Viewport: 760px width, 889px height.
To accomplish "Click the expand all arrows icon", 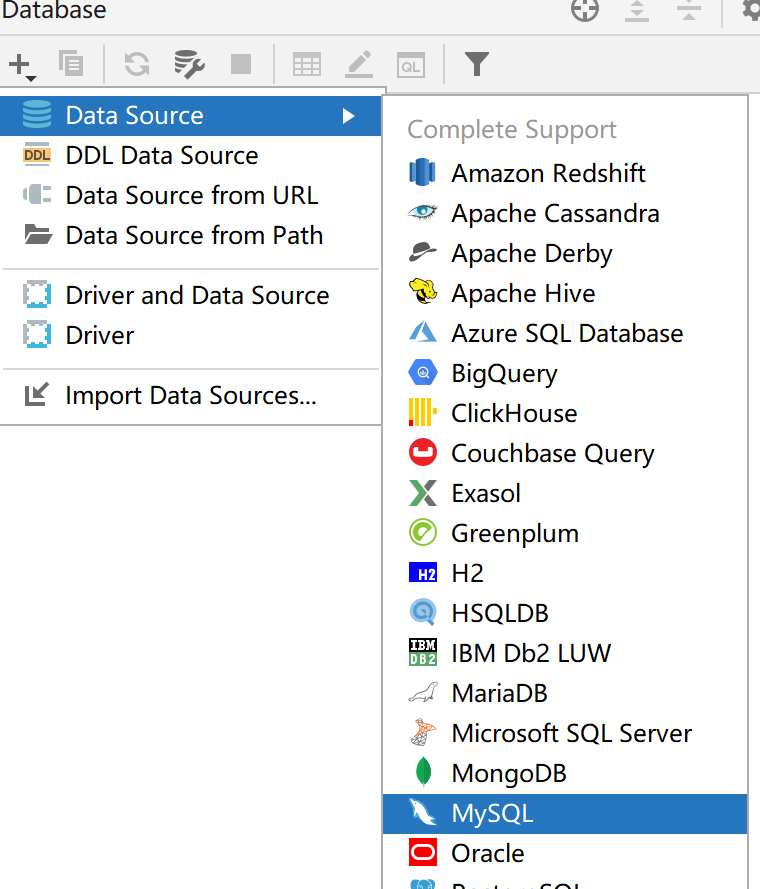I will (637, 11).
